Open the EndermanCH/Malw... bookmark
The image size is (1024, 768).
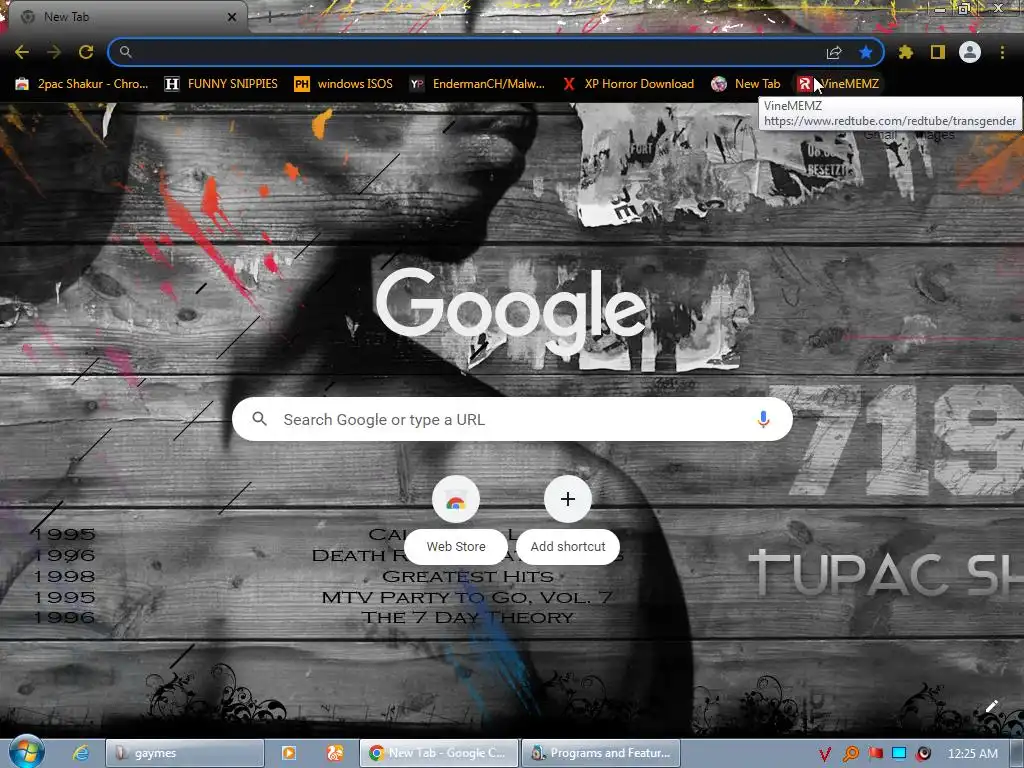477,84
